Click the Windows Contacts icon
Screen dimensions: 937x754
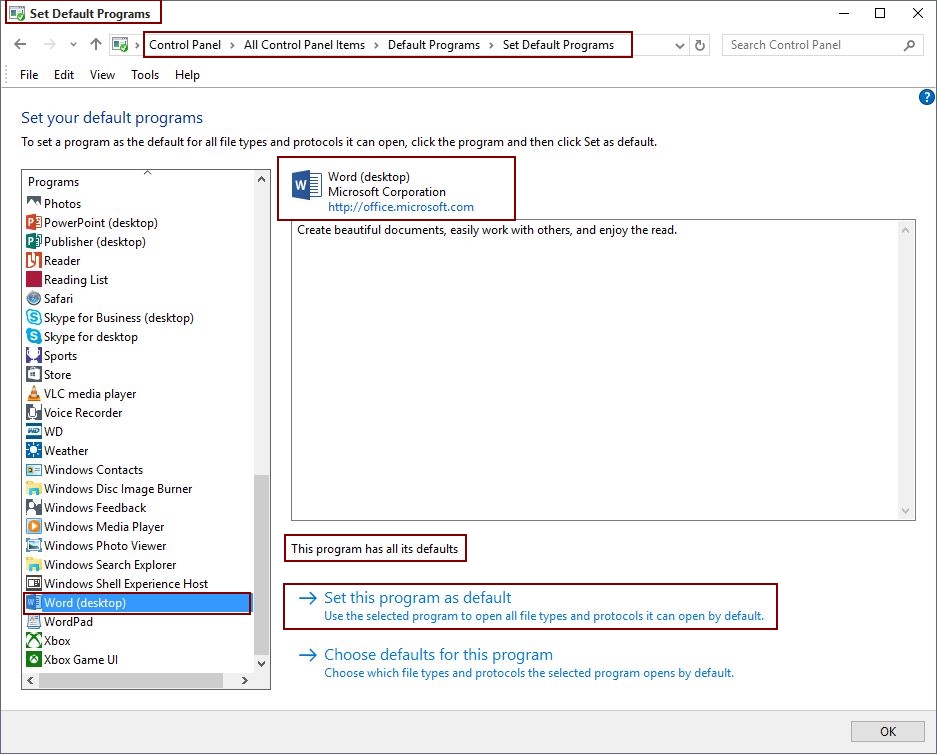pyautogui.click(x=34, y=470)
